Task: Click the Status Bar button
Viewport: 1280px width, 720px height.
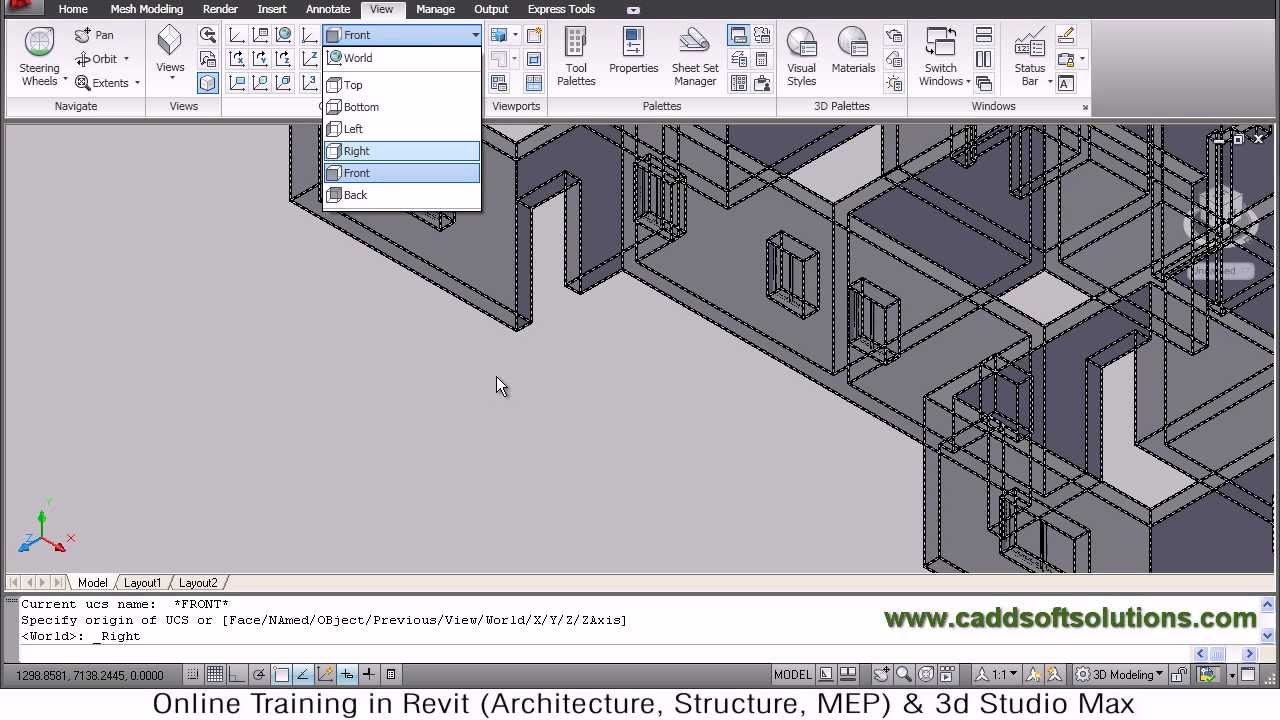Action: click(x=1030, y=57)
